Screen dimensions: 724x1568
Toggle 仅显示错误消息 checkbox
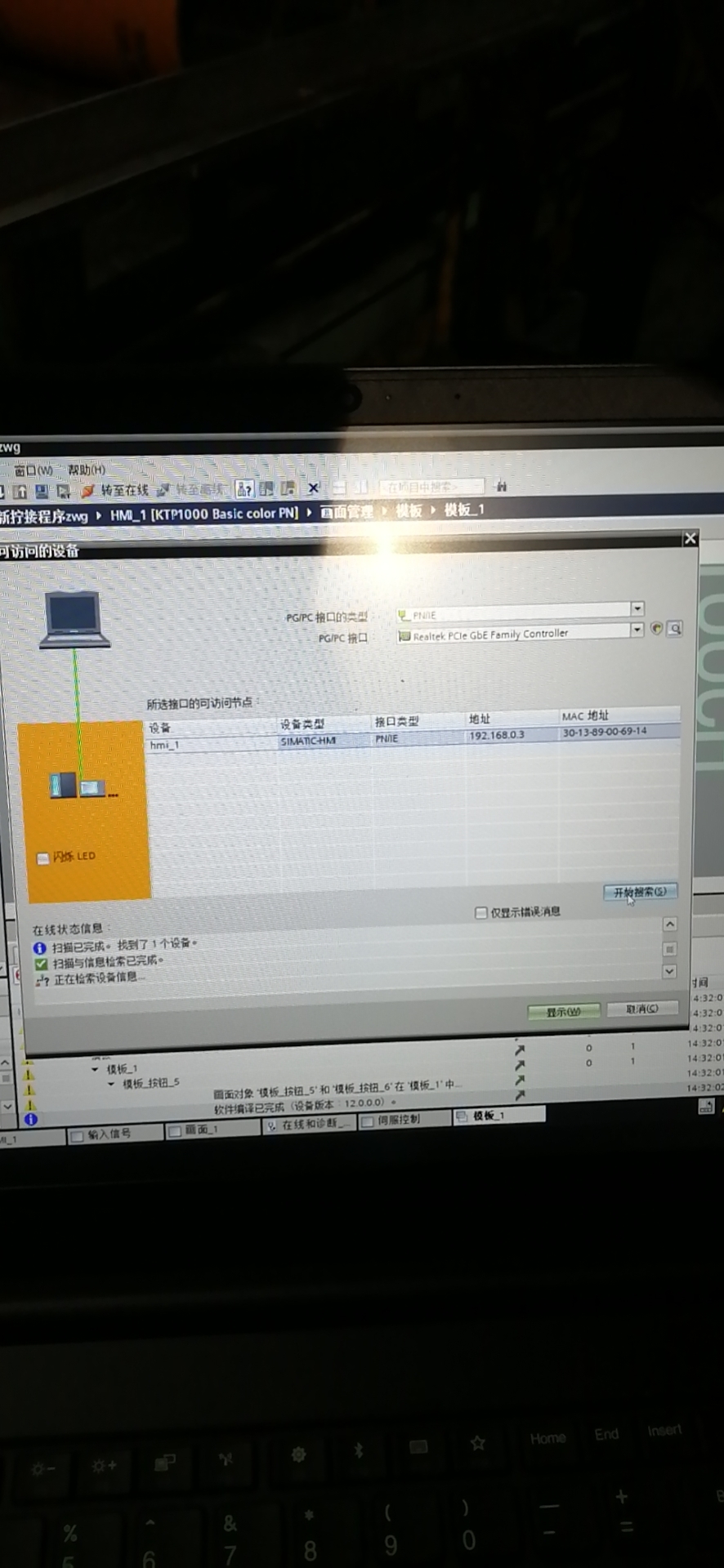tap(481, 913)
